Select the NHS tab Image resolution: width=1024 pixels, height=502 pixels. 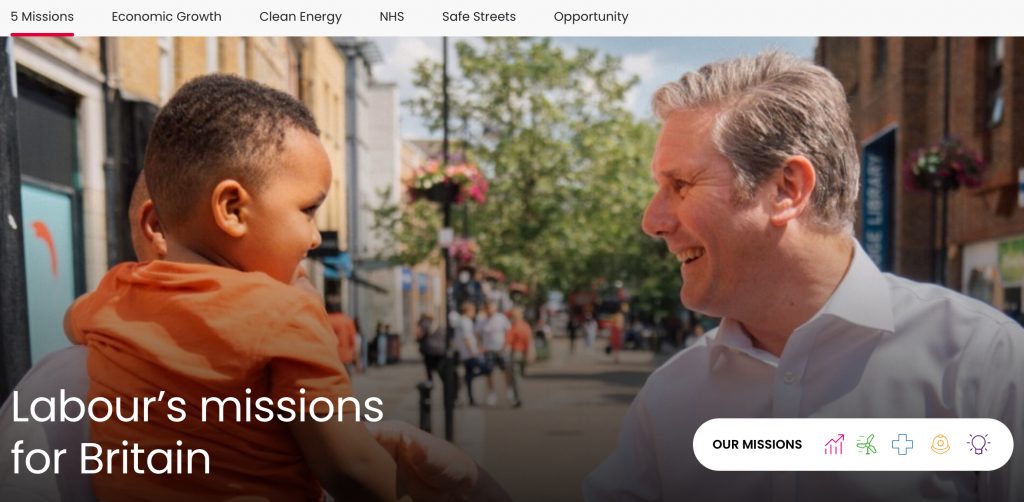point(392,17)
